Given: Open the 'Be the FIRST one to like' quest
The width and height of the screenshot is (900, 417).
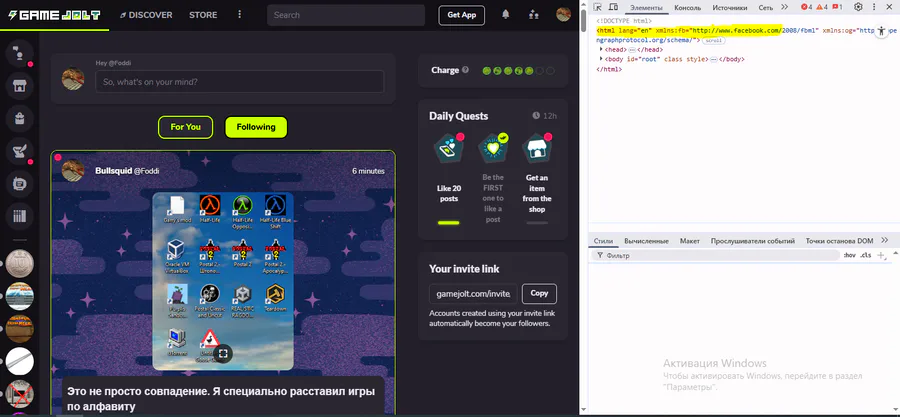Looking at the screenshot, I should click(x=492, y=178).
